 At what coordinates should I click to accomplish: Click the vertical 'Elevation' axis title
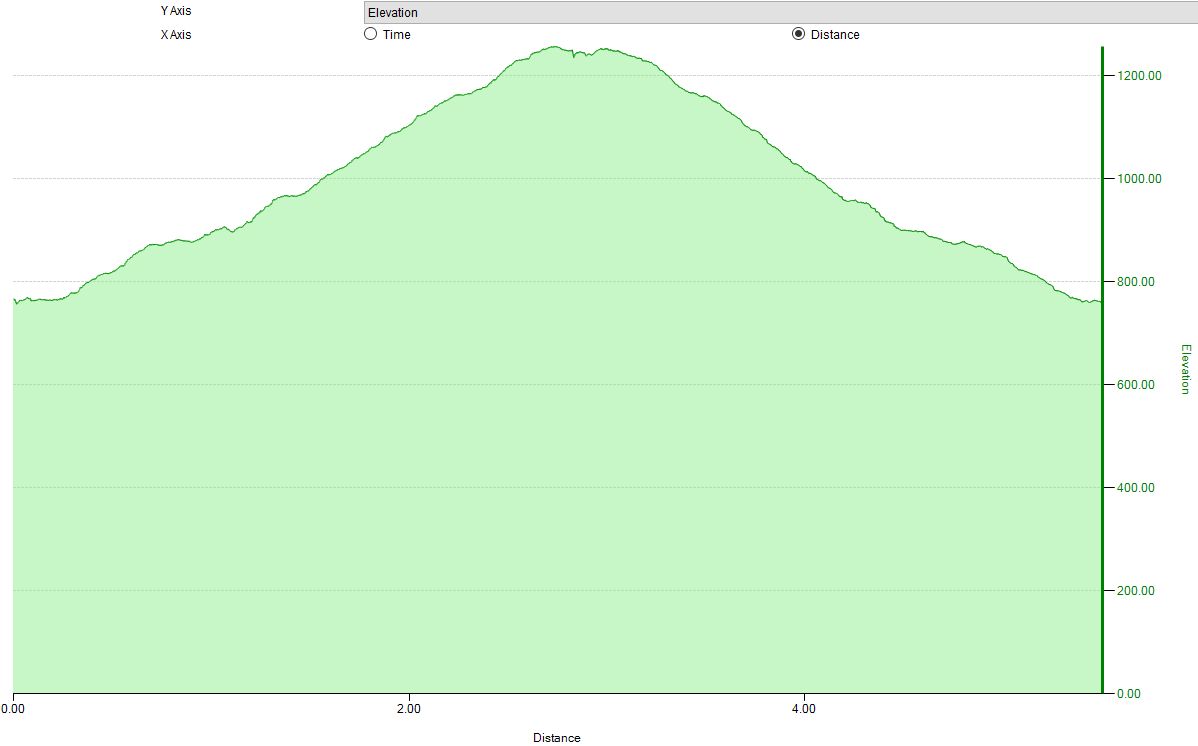(x=1186, y=369)
